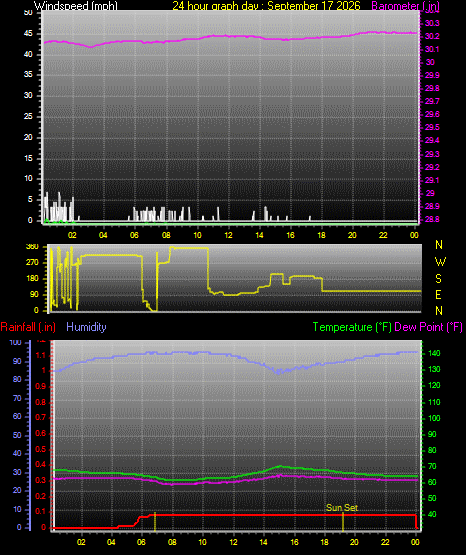The height and width of the screenshot is (555, 466).
Task: Click the Humidity legend label
Action: (x=86, y=327)
